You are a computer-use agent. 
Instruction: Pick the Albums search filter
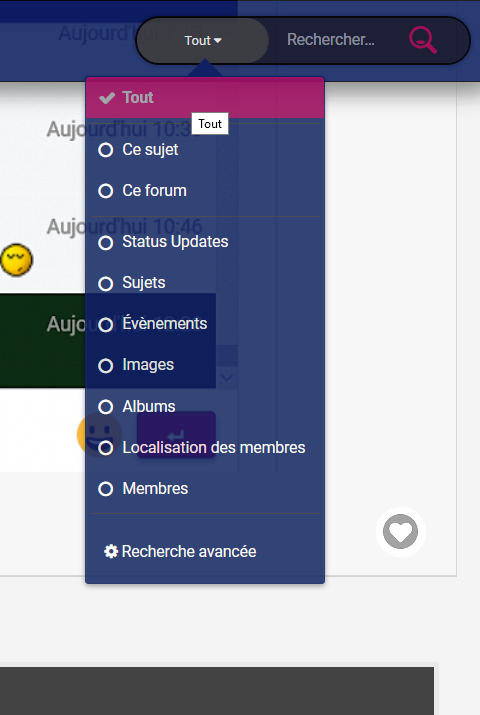[x=205, y=406]
